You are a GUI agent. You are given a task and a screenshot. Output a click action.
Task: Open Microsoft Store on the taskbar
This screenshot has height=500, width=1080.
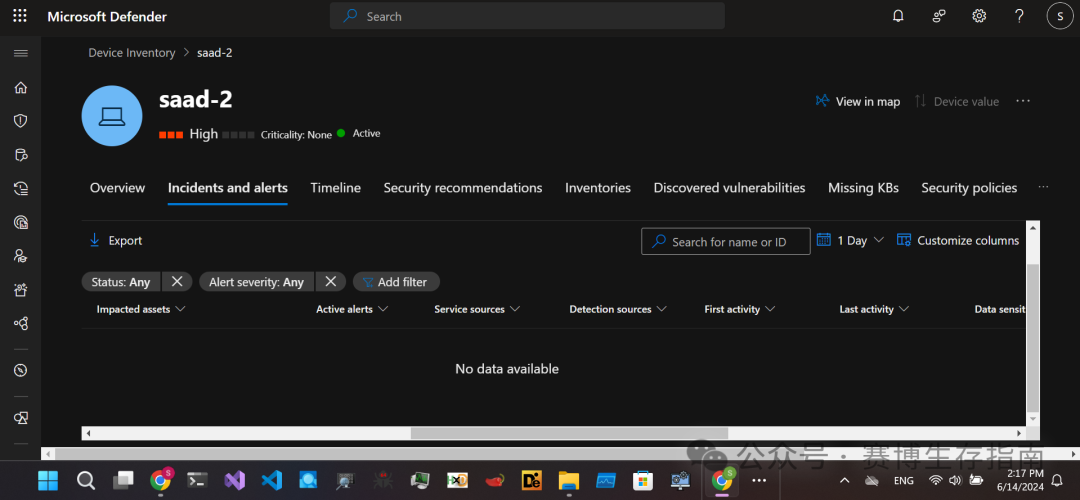click(643, 480)
